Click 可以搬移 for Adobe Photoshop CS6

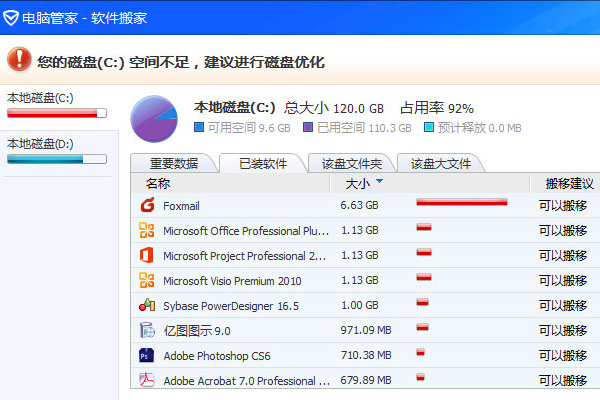[563, 356]
